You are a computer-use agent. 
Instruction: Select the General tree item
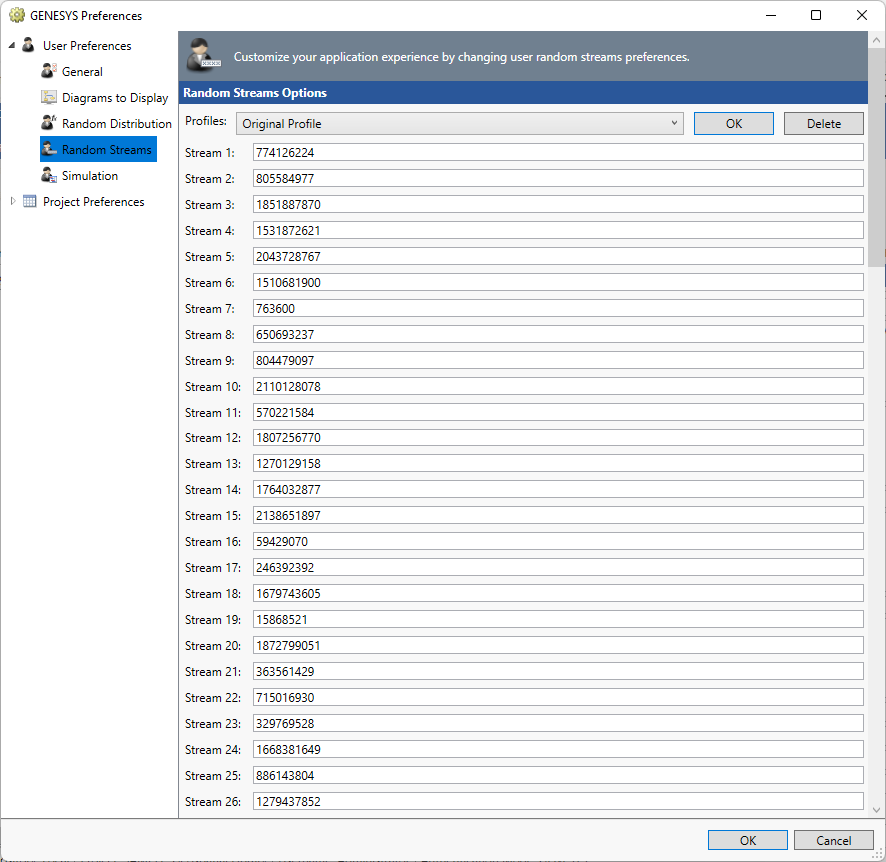coord(82,72)
